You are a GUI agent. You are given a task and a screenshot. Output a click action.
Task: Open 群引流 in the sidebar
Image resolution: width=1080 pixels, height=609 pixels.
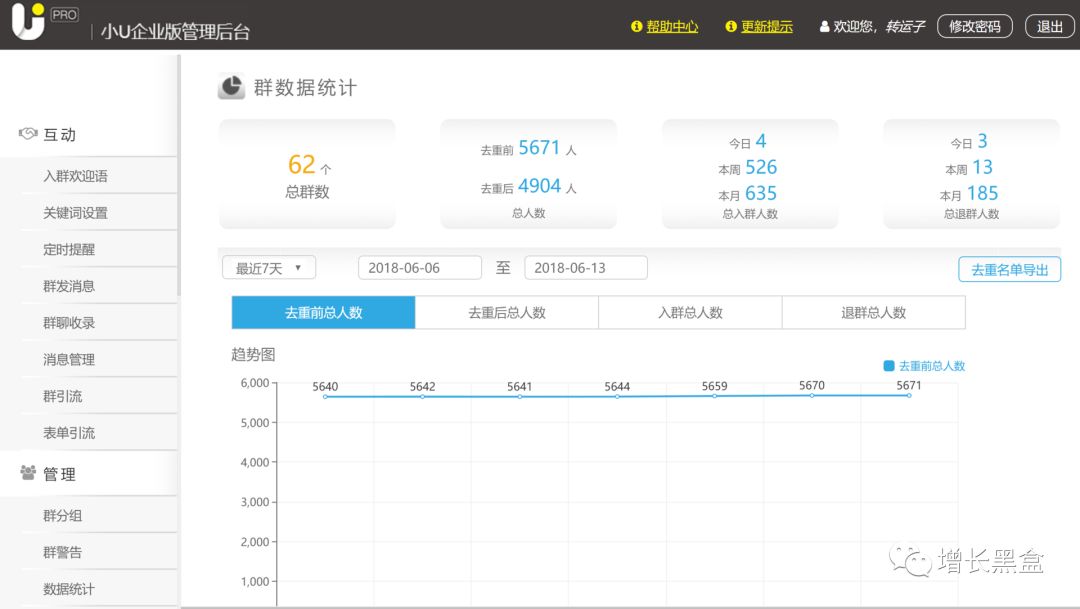click(x=63, y=396)
